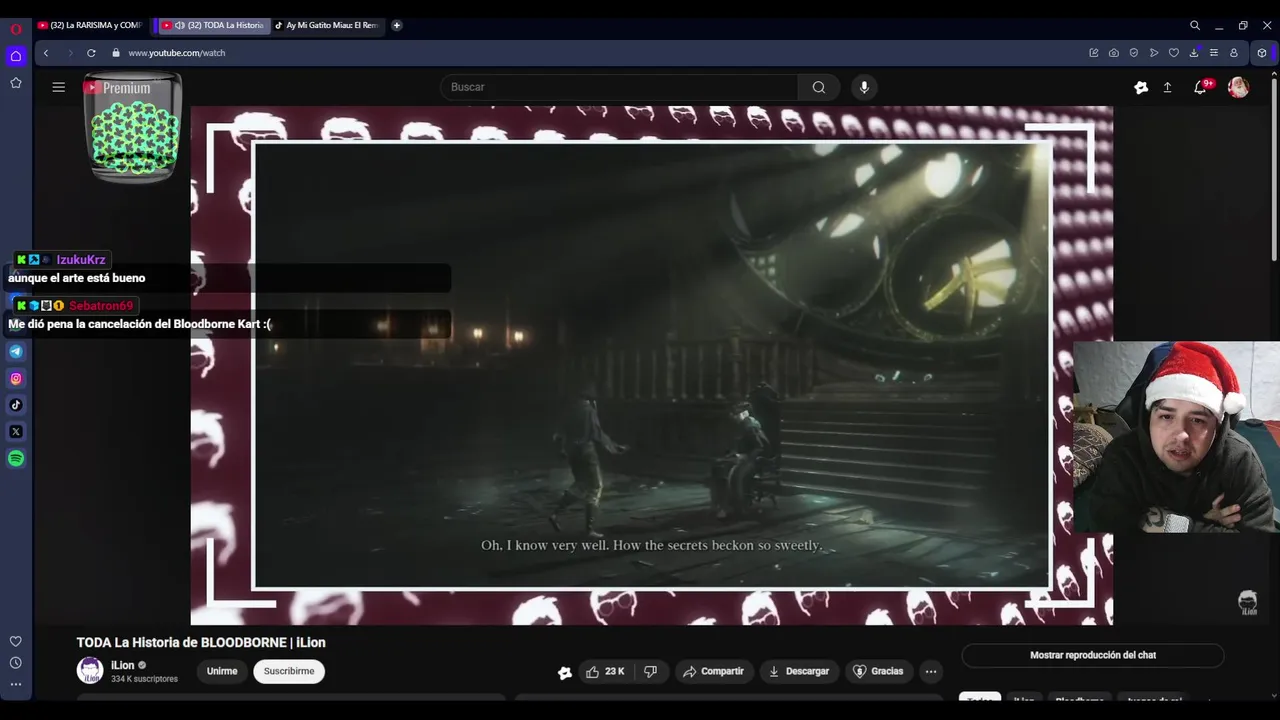Open sidebar history clock icon
The width and height of the screenshot is (1280, 720).
point(16,663)
